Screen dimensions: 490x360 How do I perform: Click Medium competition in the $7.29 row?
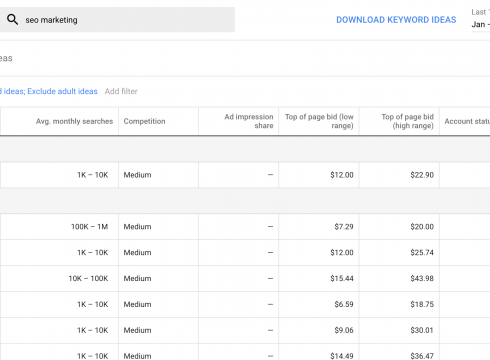coord(137,227)
